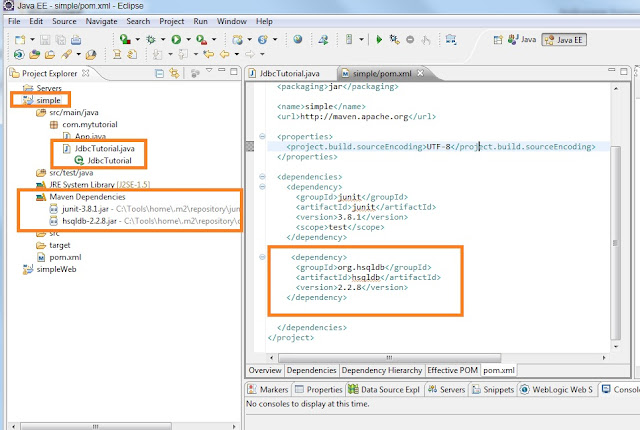Screen dimensions: 640x430
Task: Open the Back history dropdown arrow
Action: tap(236, 54)
